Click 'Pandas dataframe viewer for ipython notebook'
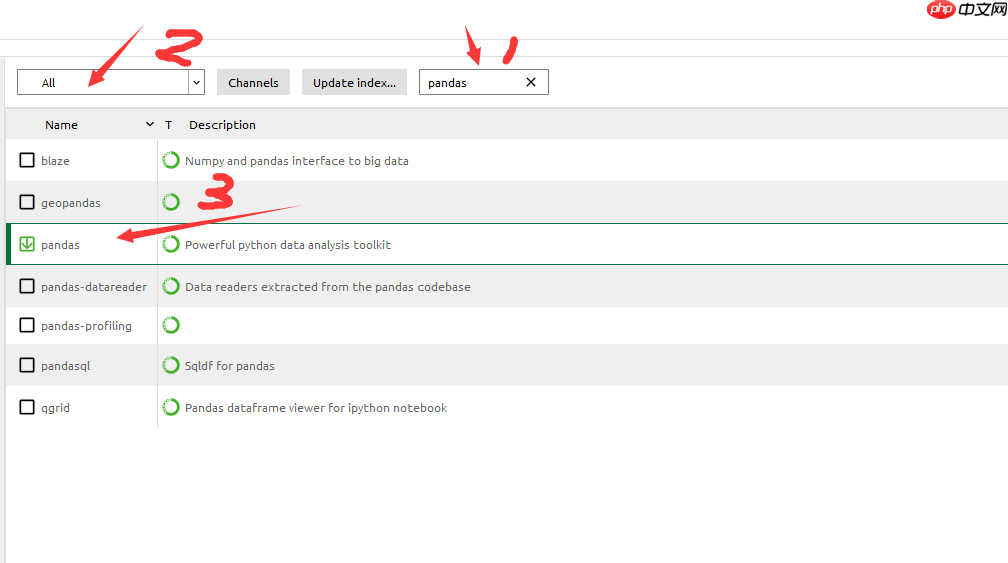The width and height of the screenshot is (1008, 563). 316,407
